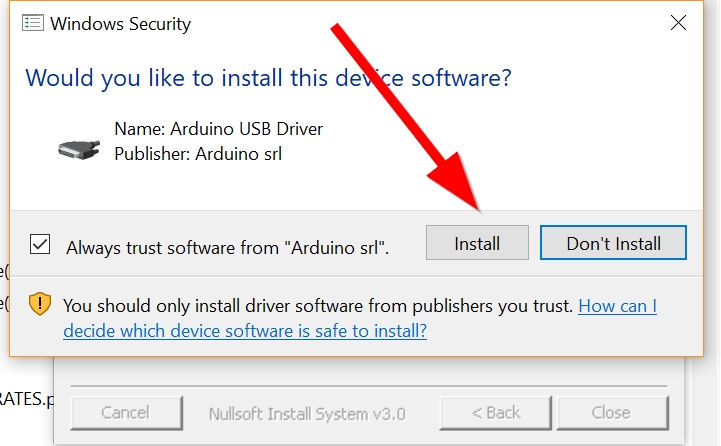Click the yellow warning shield icon

[40, 305]
